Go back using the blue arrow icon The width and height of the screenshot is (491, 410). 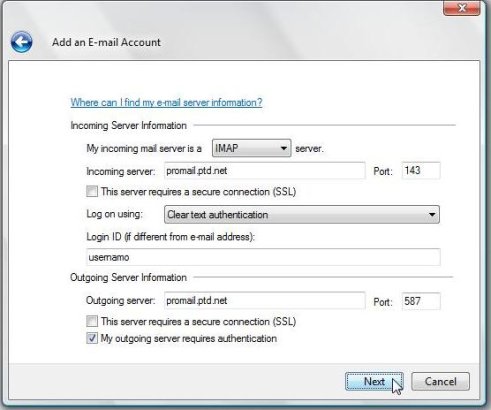(x=21, y=42)
